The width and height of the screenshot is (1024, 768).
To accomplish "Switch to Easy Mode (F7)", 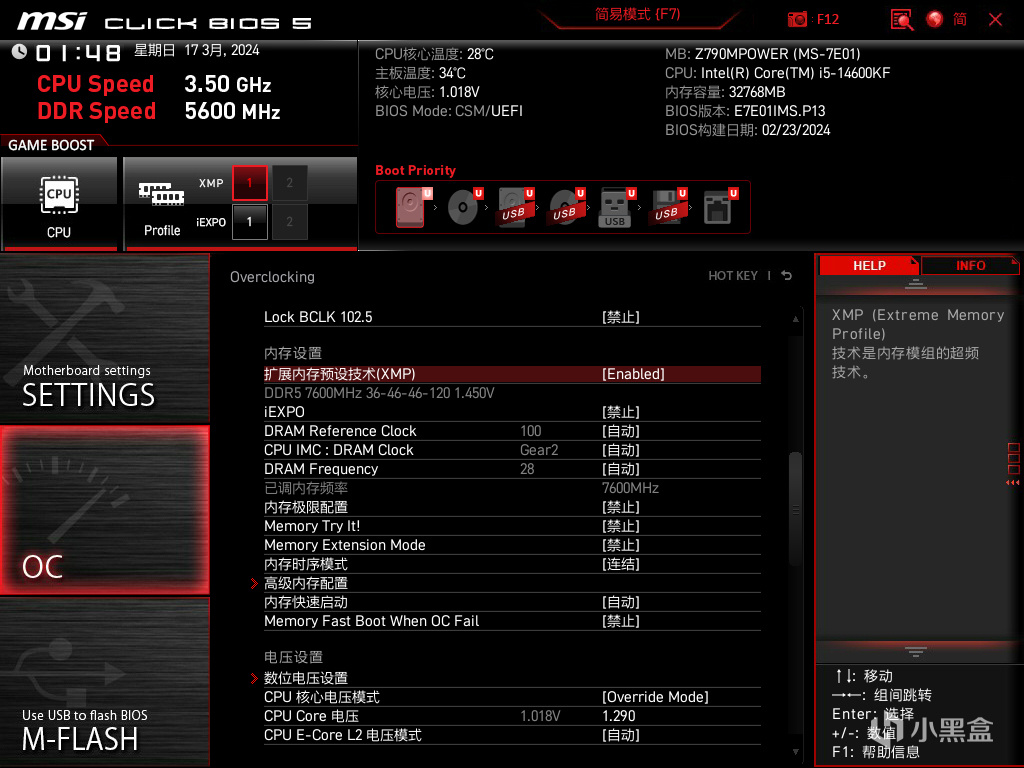I will (637, 14).
